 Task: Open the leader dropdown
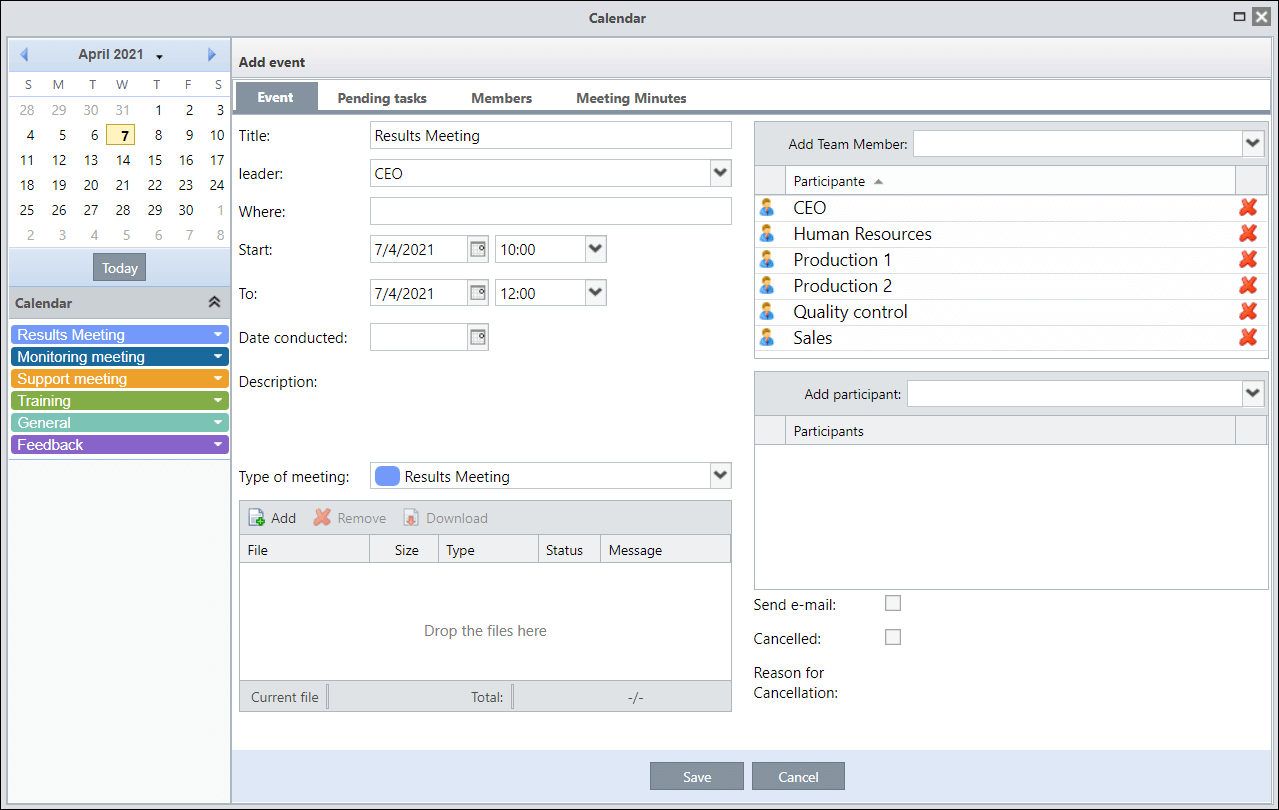[x=721, y=173]
